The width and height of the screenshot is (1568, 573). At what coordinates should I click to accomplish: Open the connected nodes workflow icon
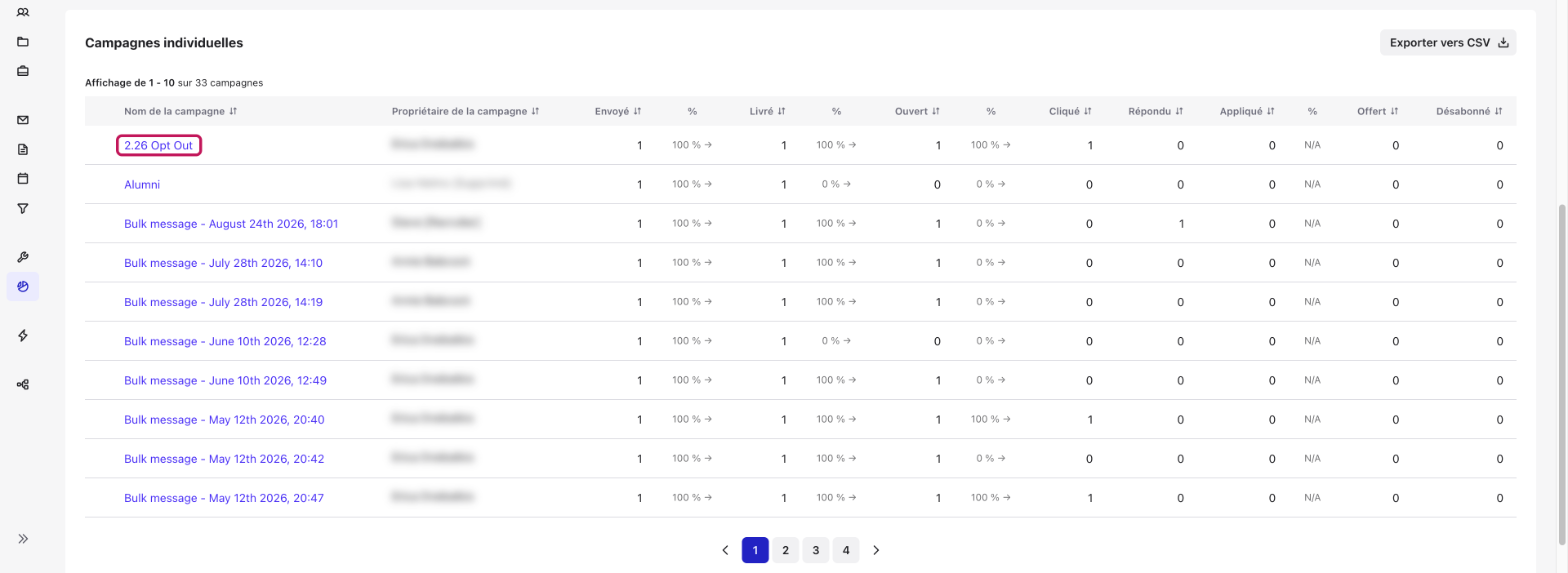click(23, 384)
